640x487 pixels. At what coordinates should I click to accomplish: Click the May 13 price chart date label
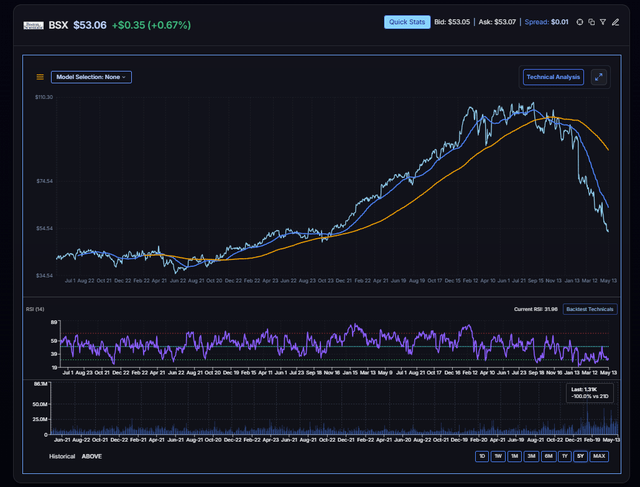[x=608, y=280]
